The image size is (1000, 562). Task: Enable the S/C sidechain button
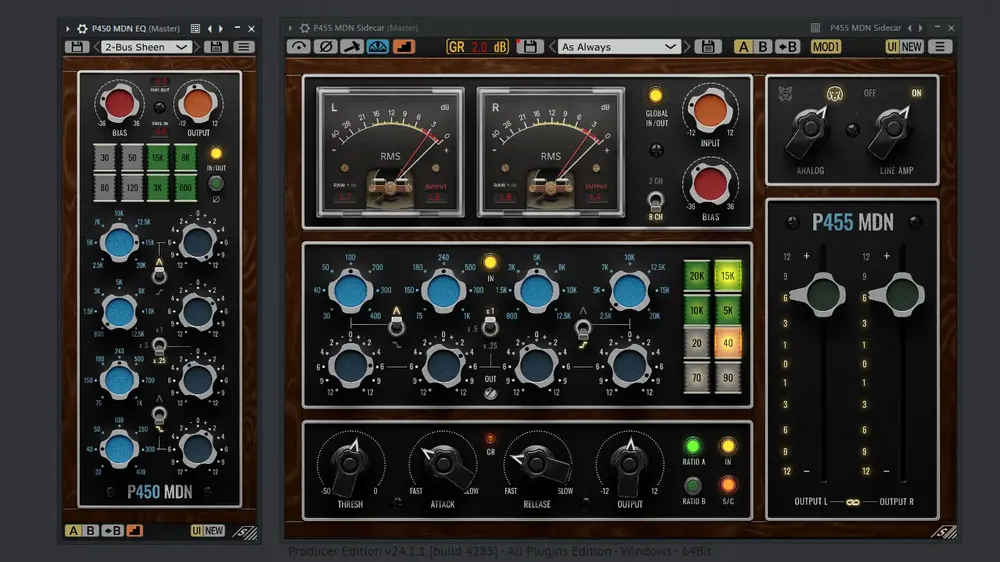point(727,485)
